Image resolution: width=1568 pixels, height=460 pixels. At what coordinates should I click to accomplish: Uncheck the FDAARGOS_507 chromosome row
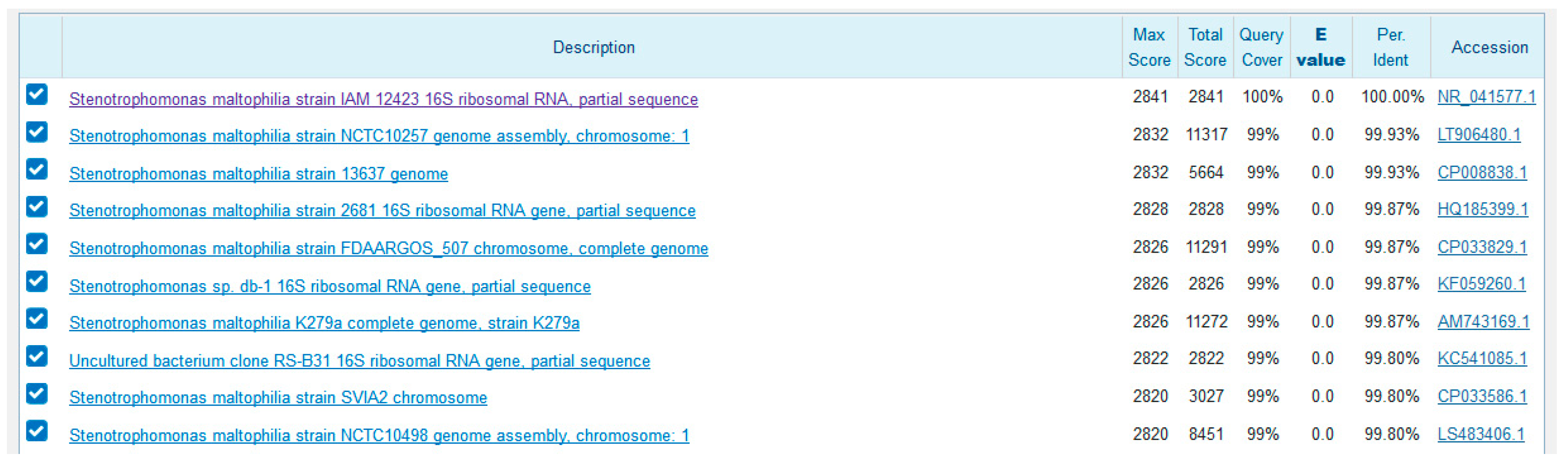pos(37,244)
